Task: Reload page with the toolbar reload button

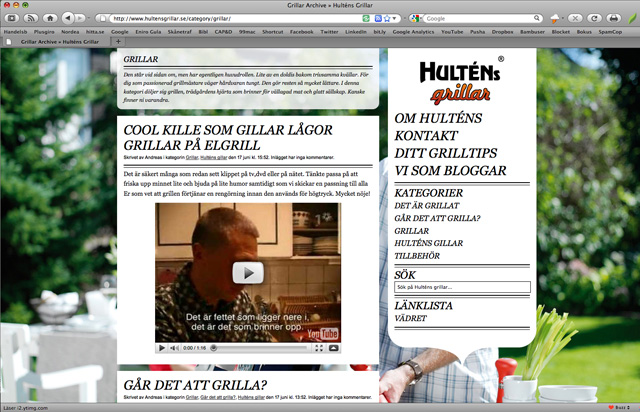Action: [594, 18]
